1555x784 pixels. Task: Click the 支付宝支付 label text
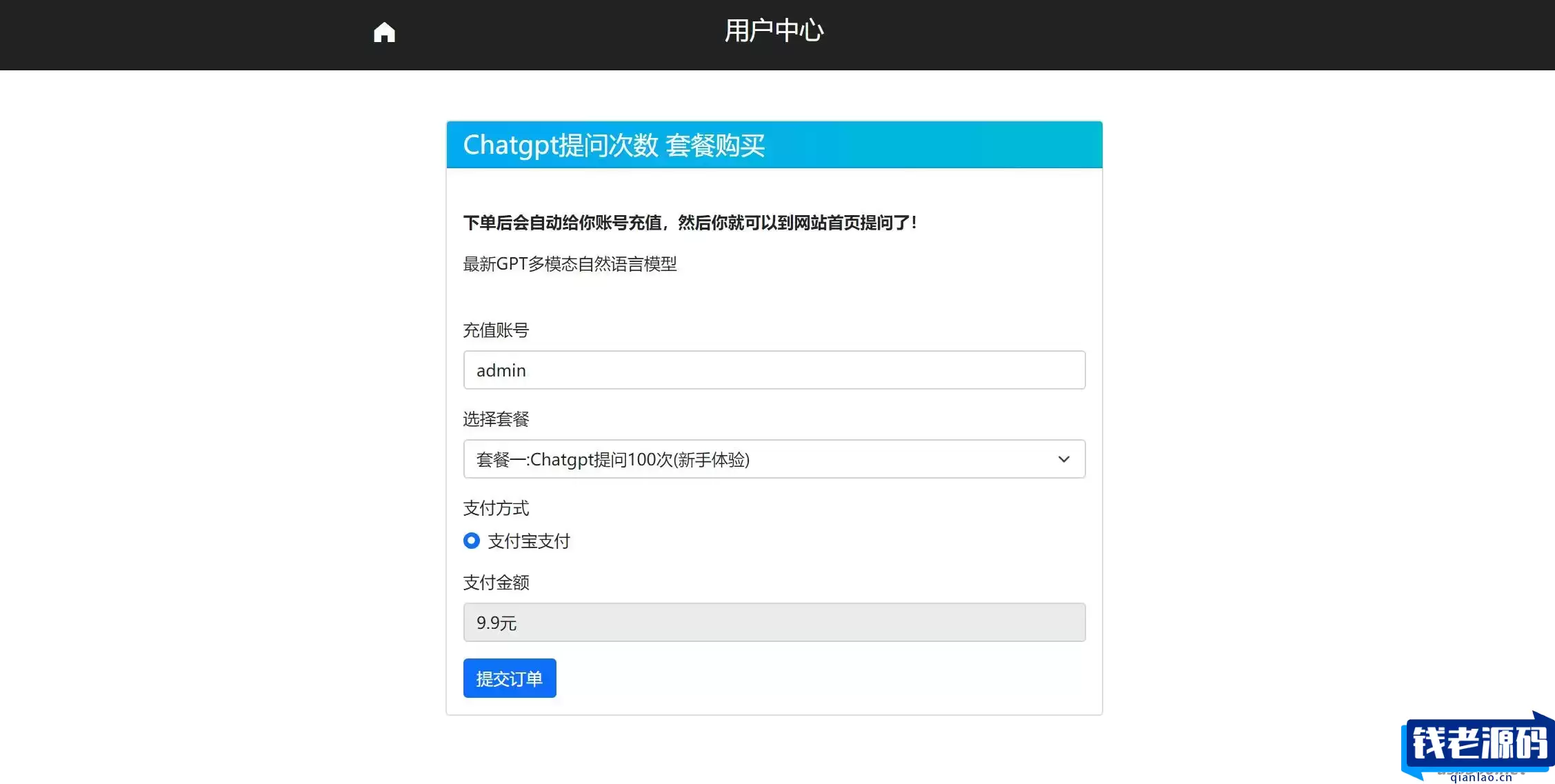click(529, 541)
